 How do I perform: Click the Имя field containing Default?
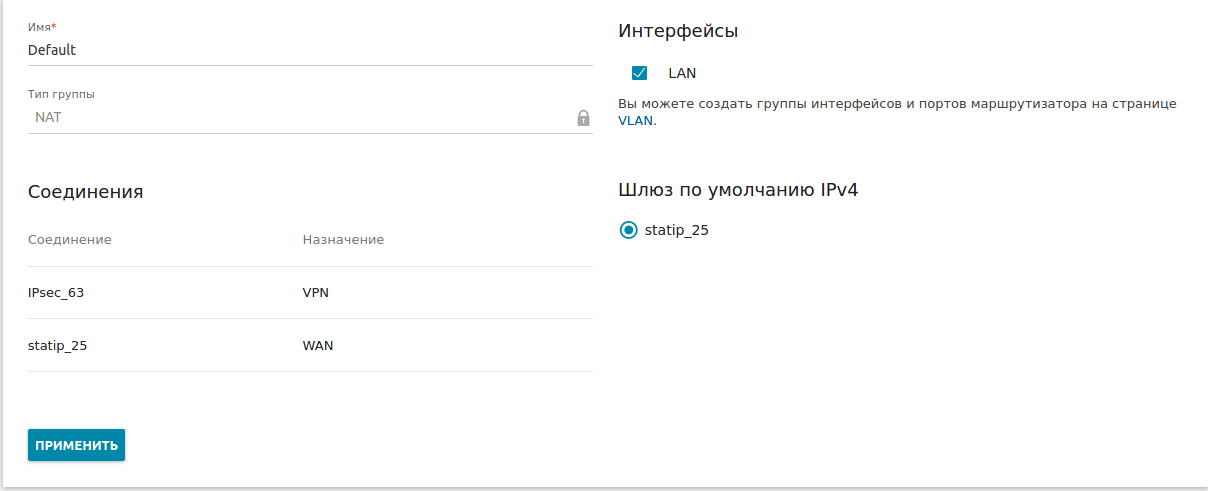tap(300, 50)
